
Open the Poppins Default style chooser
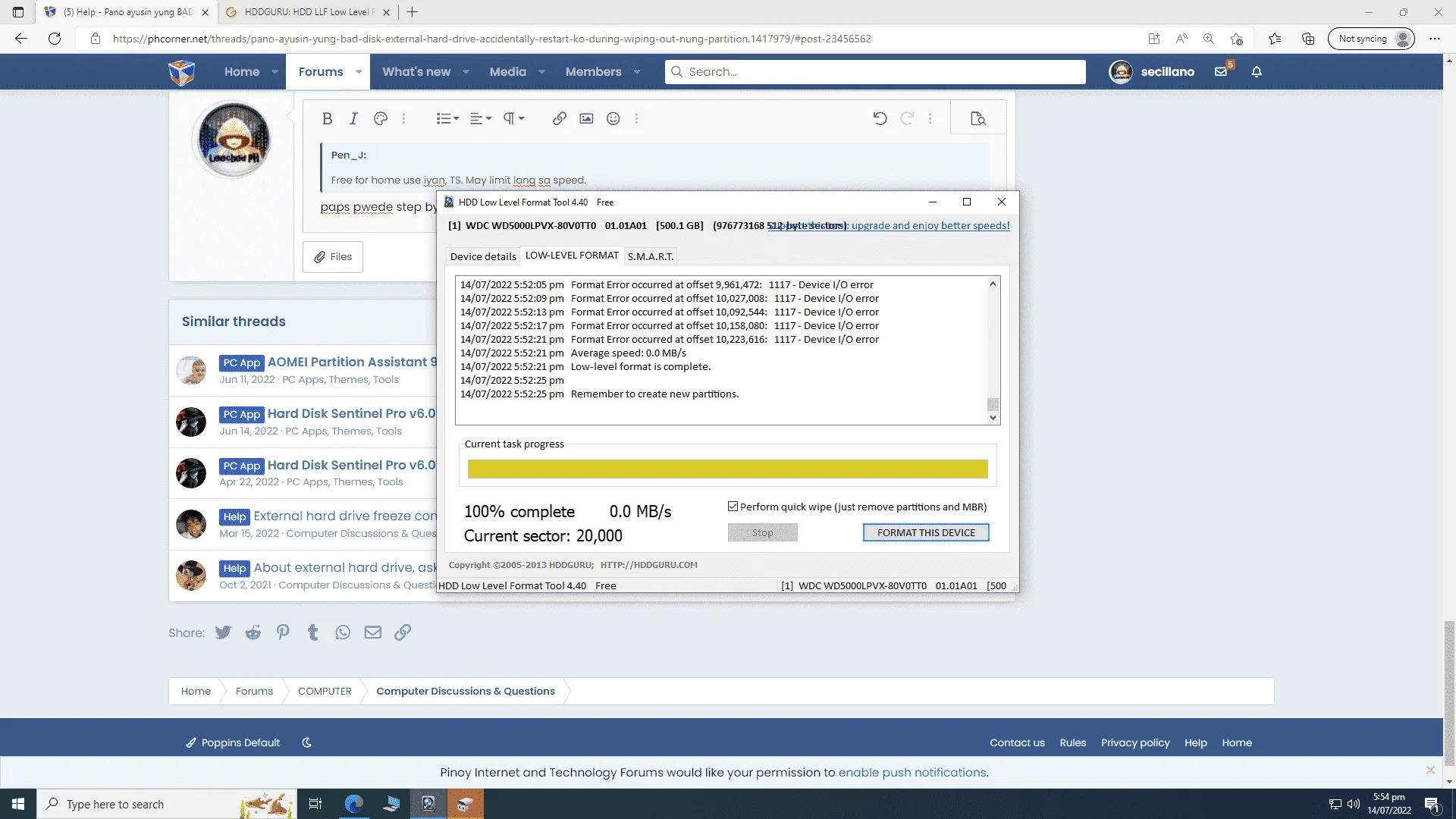(x=233, y=743)
